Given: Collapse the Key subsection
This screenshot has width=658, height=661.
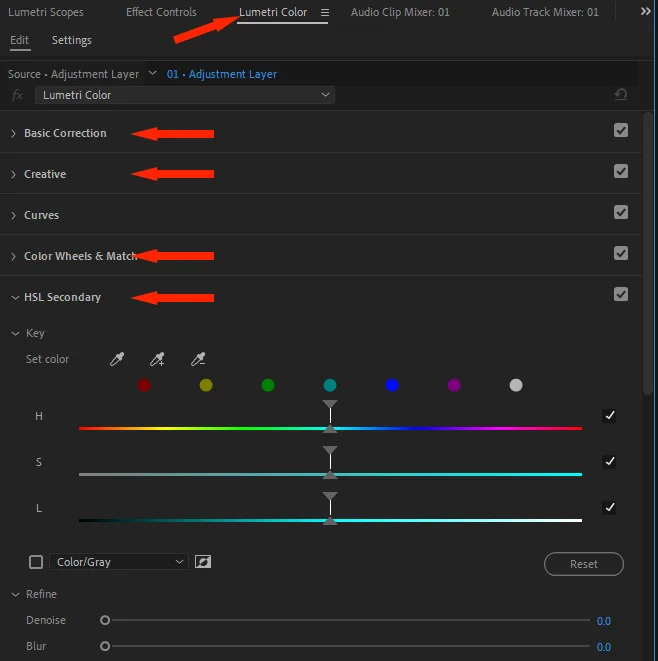Looking at the screenshot, I should coord(15,333).
